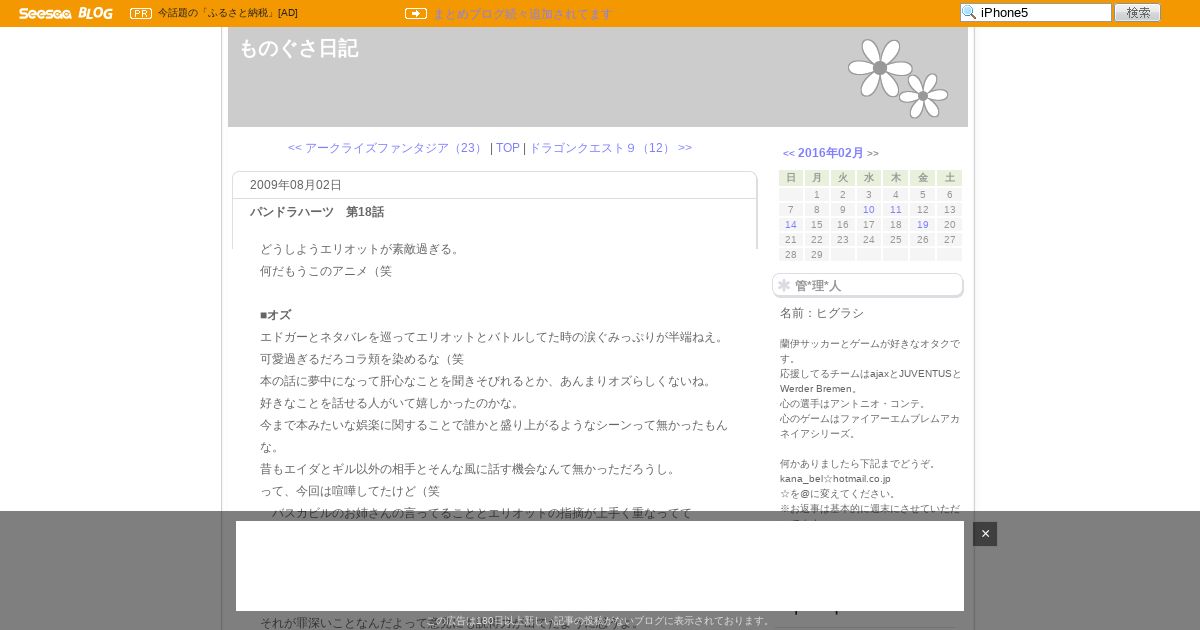Click the 管*理*人 sidebar heading

(x=818, y=286)
